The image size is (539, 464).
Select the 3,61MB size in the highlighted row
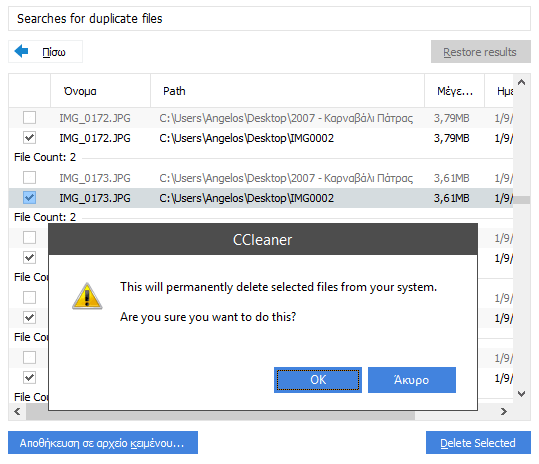point(451,198)
